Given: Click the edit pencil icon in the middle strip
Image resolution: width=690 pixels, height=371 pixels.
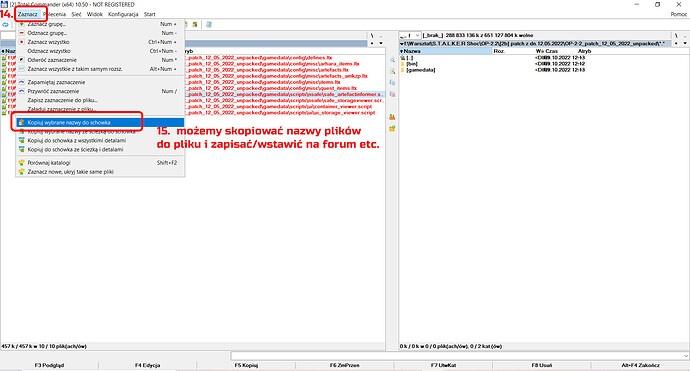Looking at the screenshot, I should coord(392,71).
